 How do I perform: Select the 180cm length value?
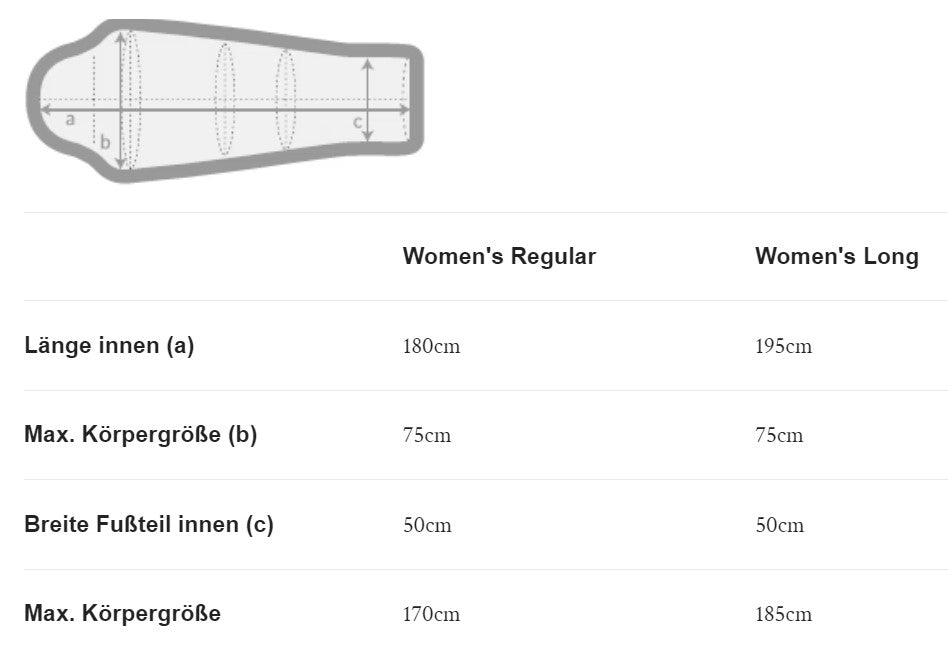[431, 347]
